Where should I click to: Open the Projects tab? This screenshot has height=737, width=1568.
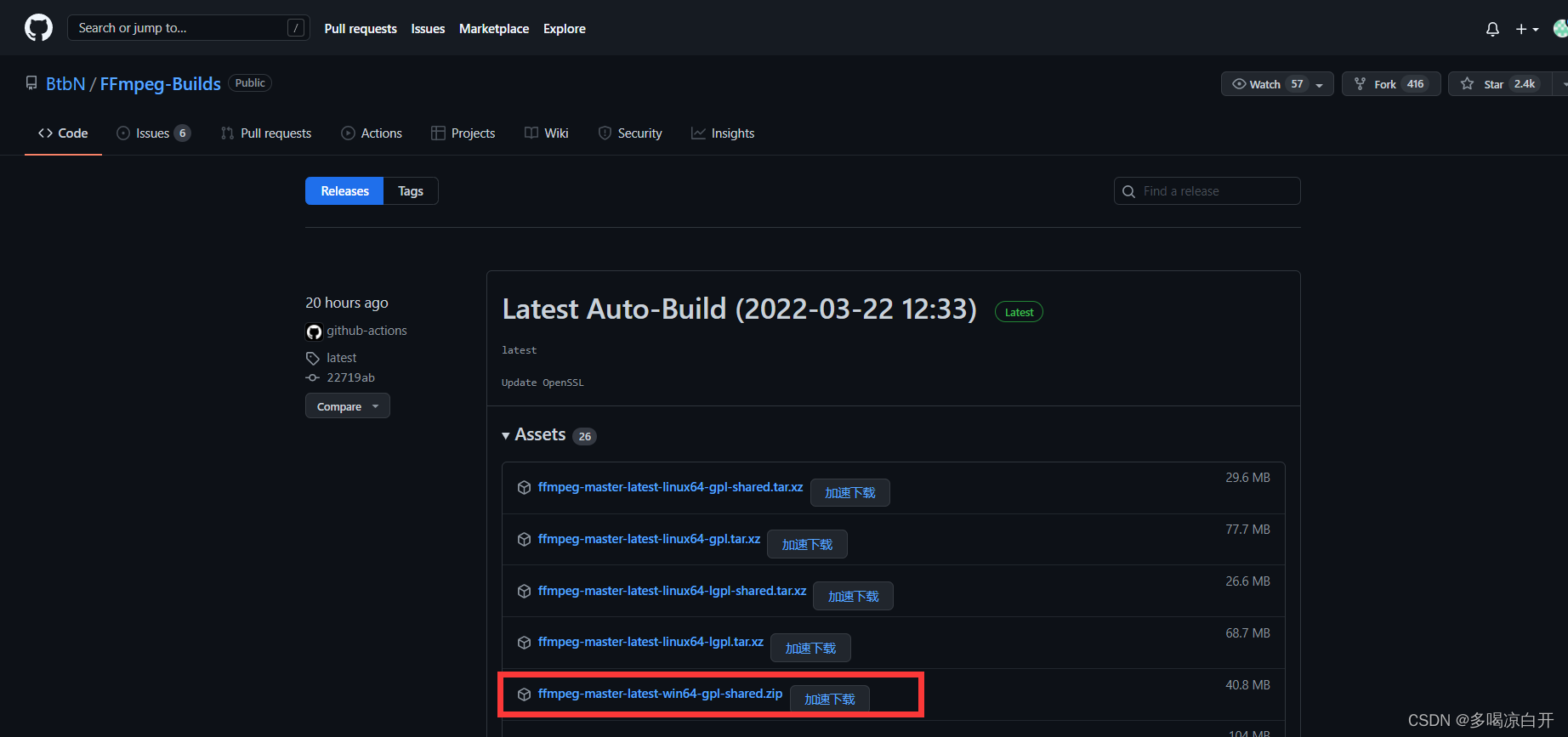tap(463, 133)
